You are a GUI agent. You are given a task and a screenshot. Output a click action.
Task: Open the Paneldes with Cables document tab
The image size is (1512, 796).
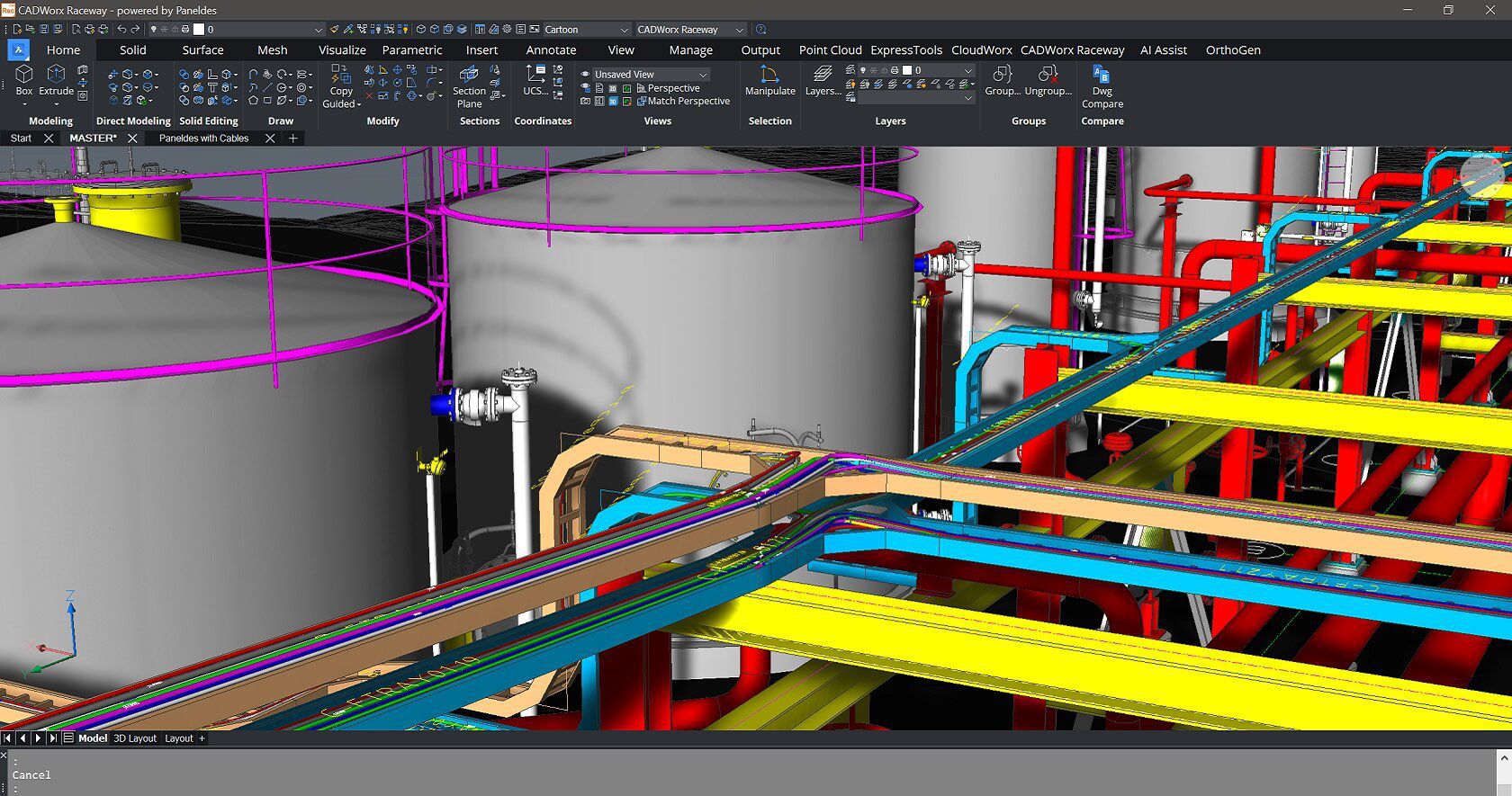pyautogui.click(x=203, y=139)
